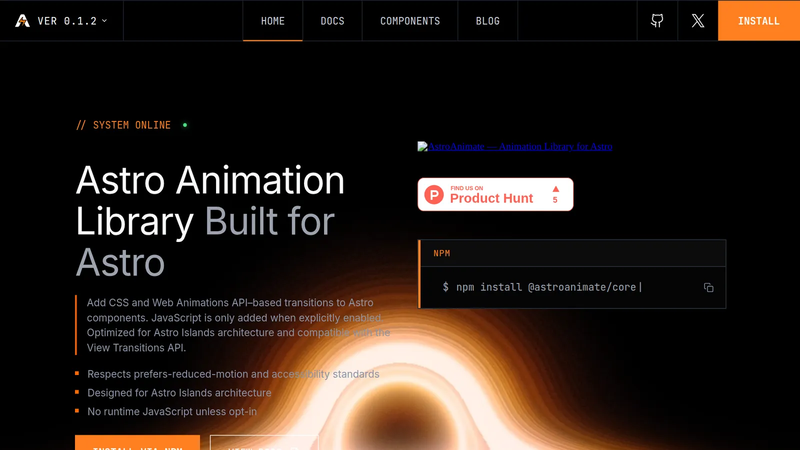Image resolution: width=800 pixels, height=450 pixels.
Task: Go to the HOME tab
Action: point(273,21)
